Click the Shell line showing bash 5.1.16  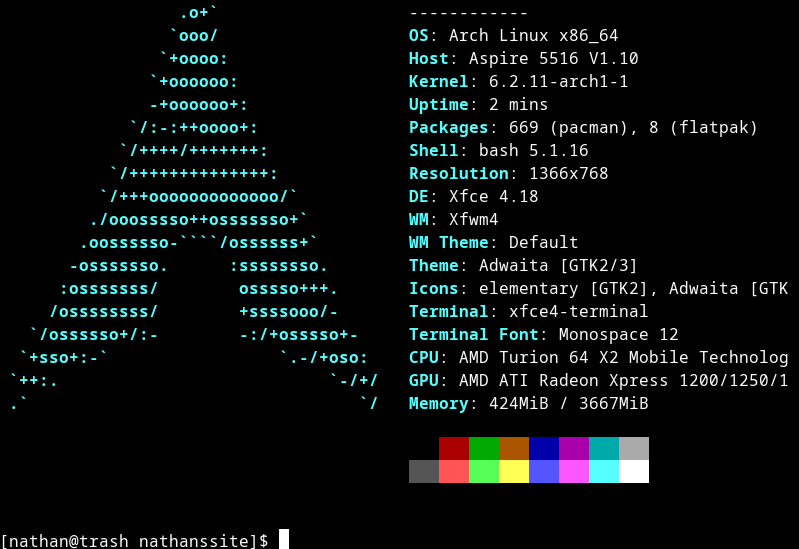[x=498, y=151]
